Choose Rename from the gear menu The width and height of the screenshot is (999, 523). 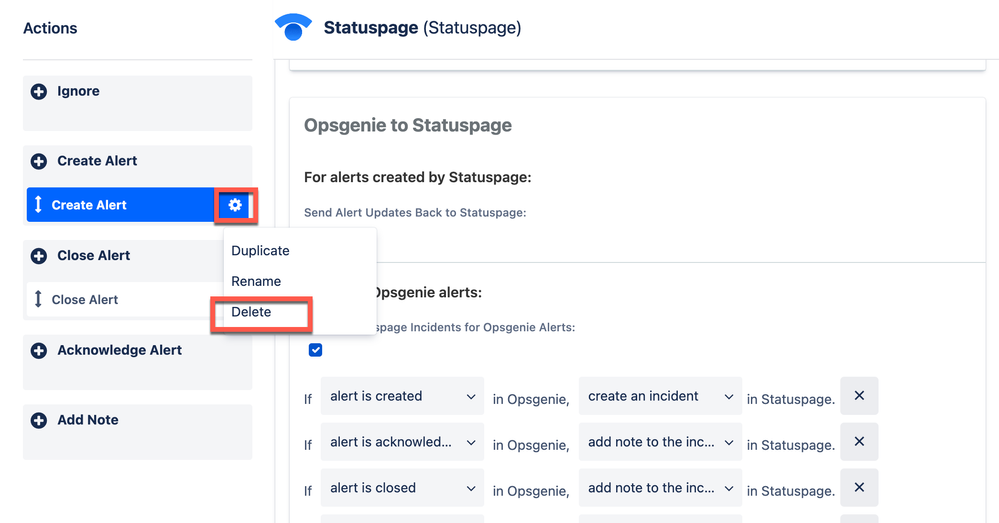(256, 281)
